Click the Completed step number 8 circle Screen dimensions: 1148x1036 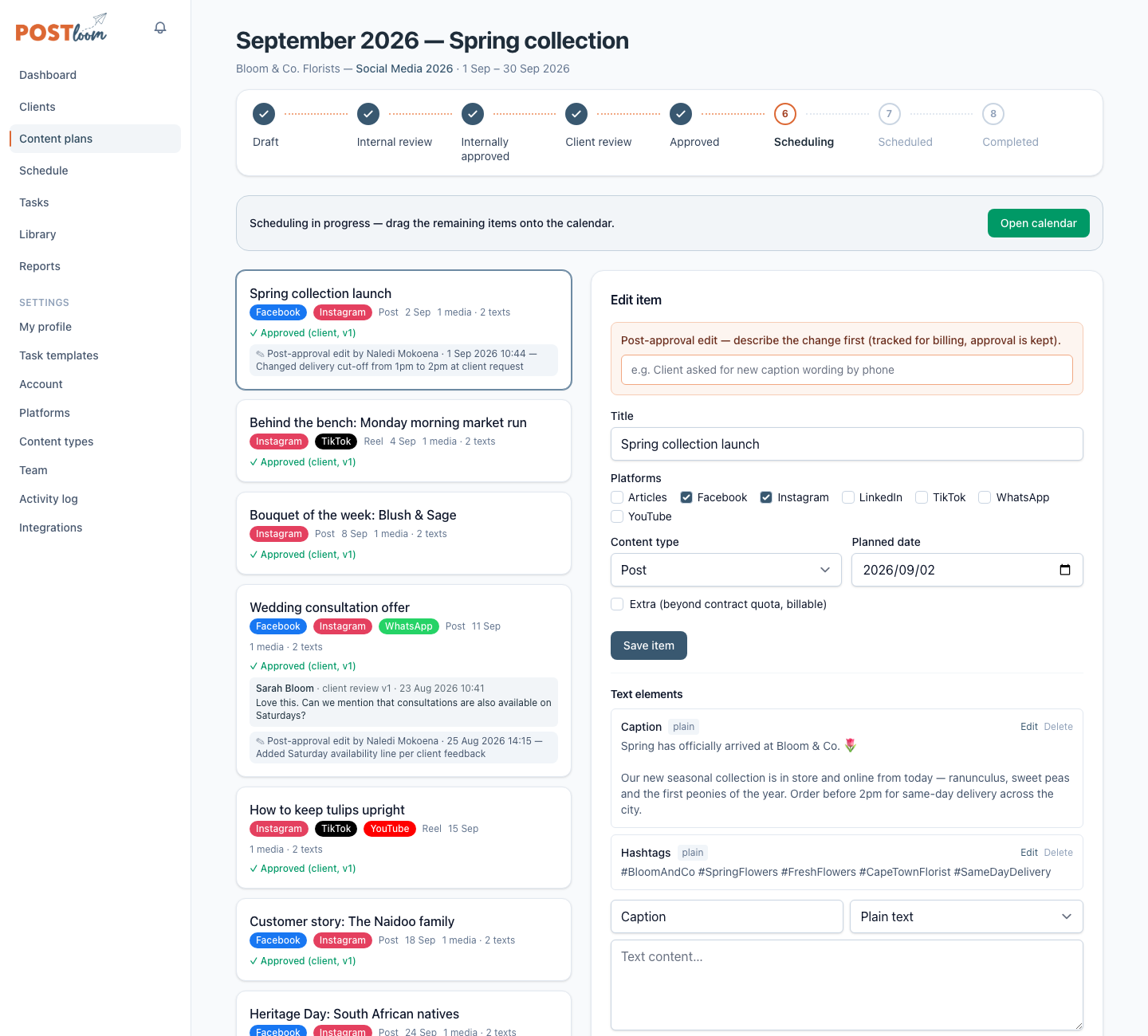point(993,114)
